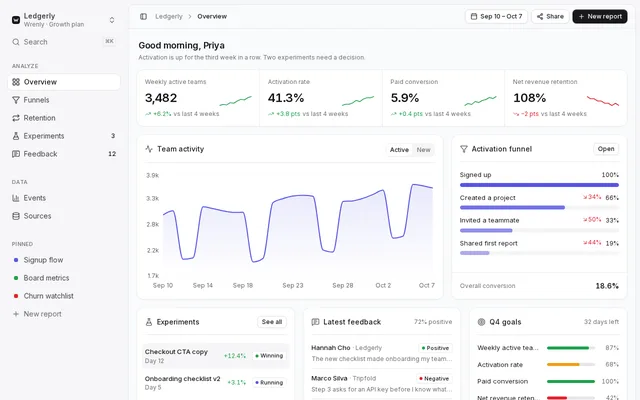Click the Ledgerly workspace logo icon
This screenshot has height=400, width=640.
[x=16, y=20]
